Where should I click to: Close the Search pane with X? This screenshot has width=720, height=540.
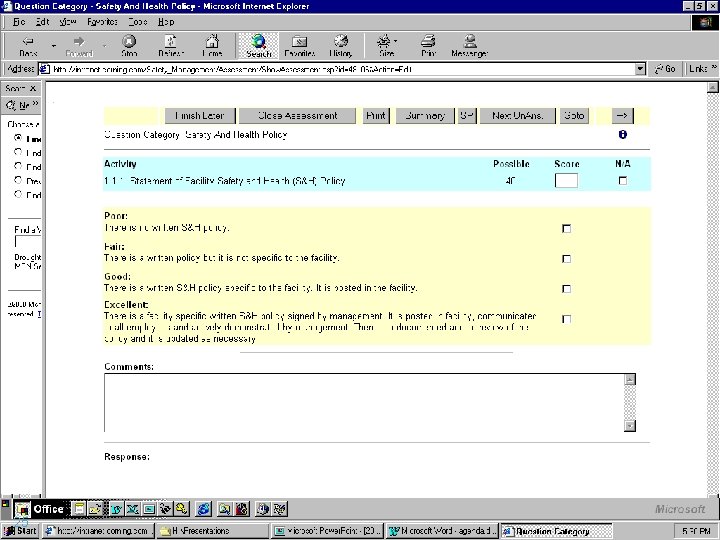tap(33, 88)
